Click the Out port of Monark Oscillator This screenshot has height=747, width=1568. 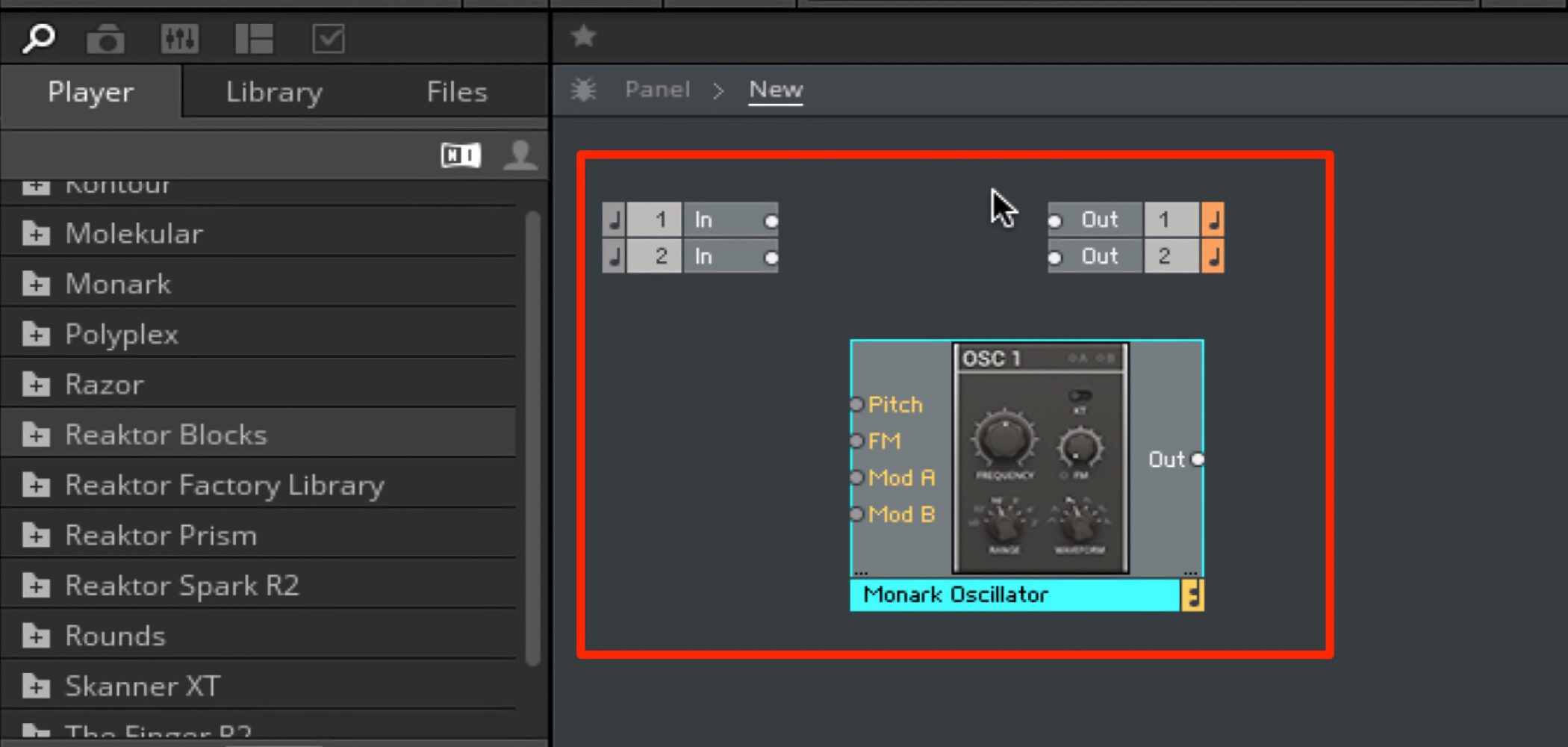tap(1198, 459)
